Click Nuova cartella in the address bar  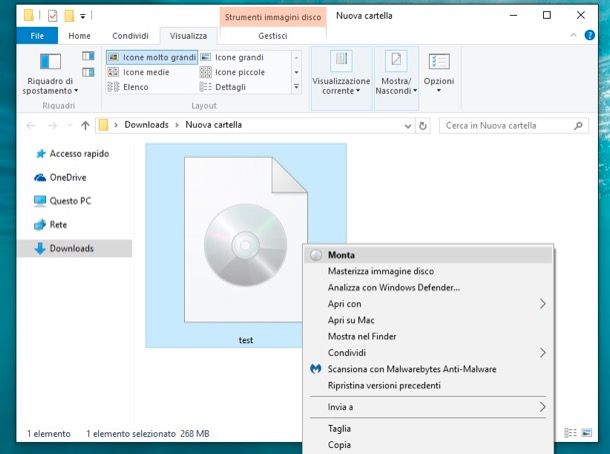[214, 125]
